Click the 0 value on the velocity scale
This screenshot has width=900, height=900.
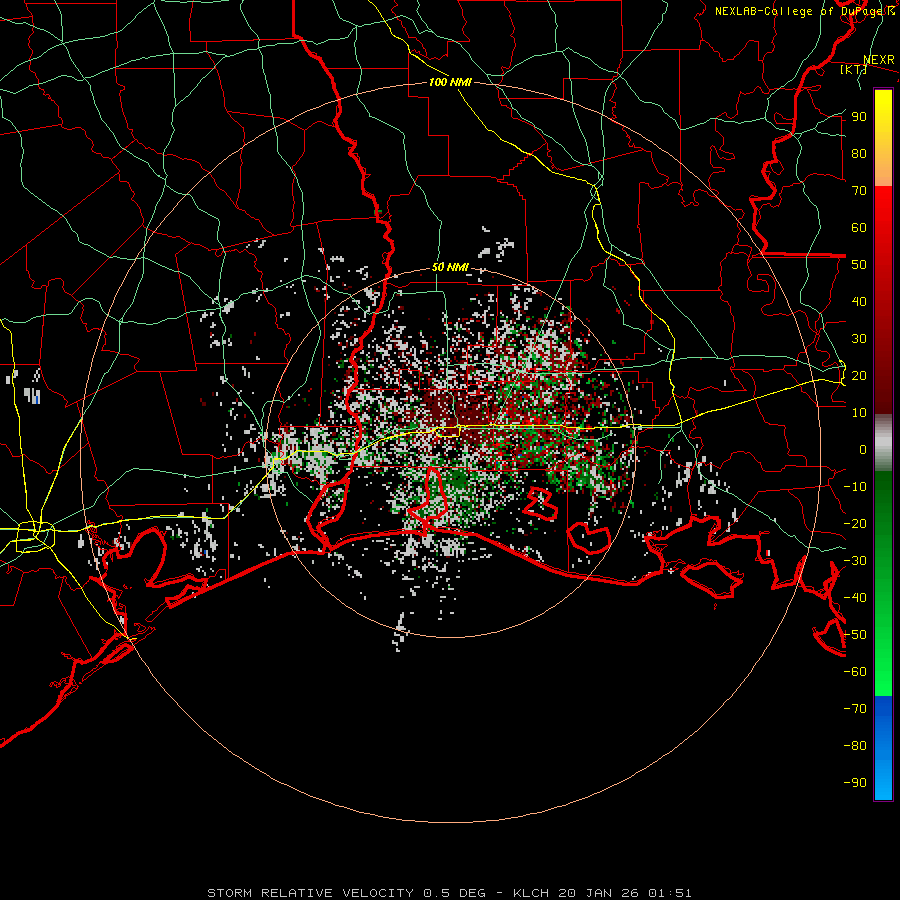click(x=863, y=450)
